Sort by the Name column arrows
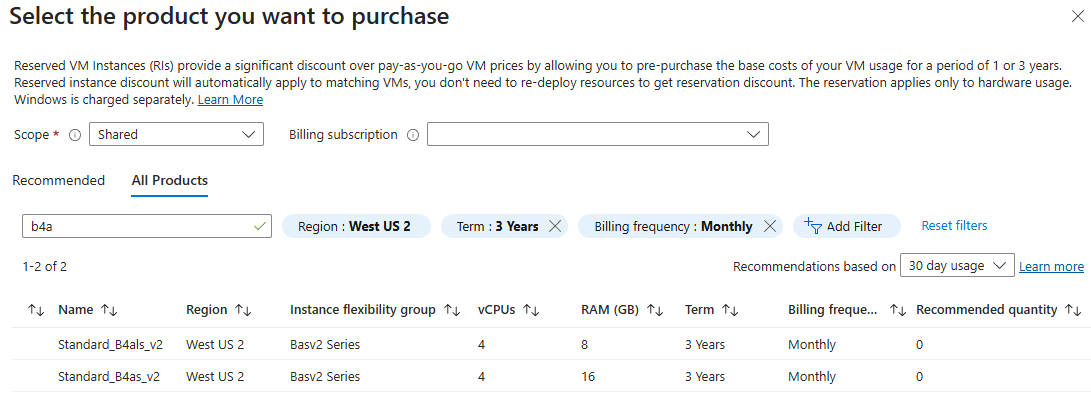Screen dimensions: 1091x397 click(109, 310)
